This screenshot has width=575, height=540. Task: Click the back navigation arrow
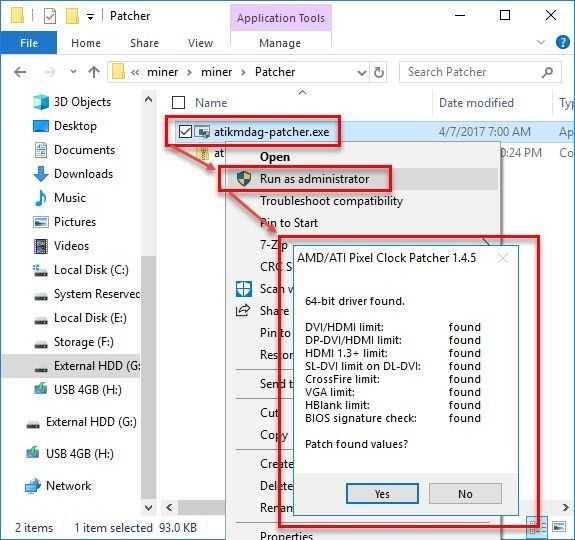click(x=20, y=72)
